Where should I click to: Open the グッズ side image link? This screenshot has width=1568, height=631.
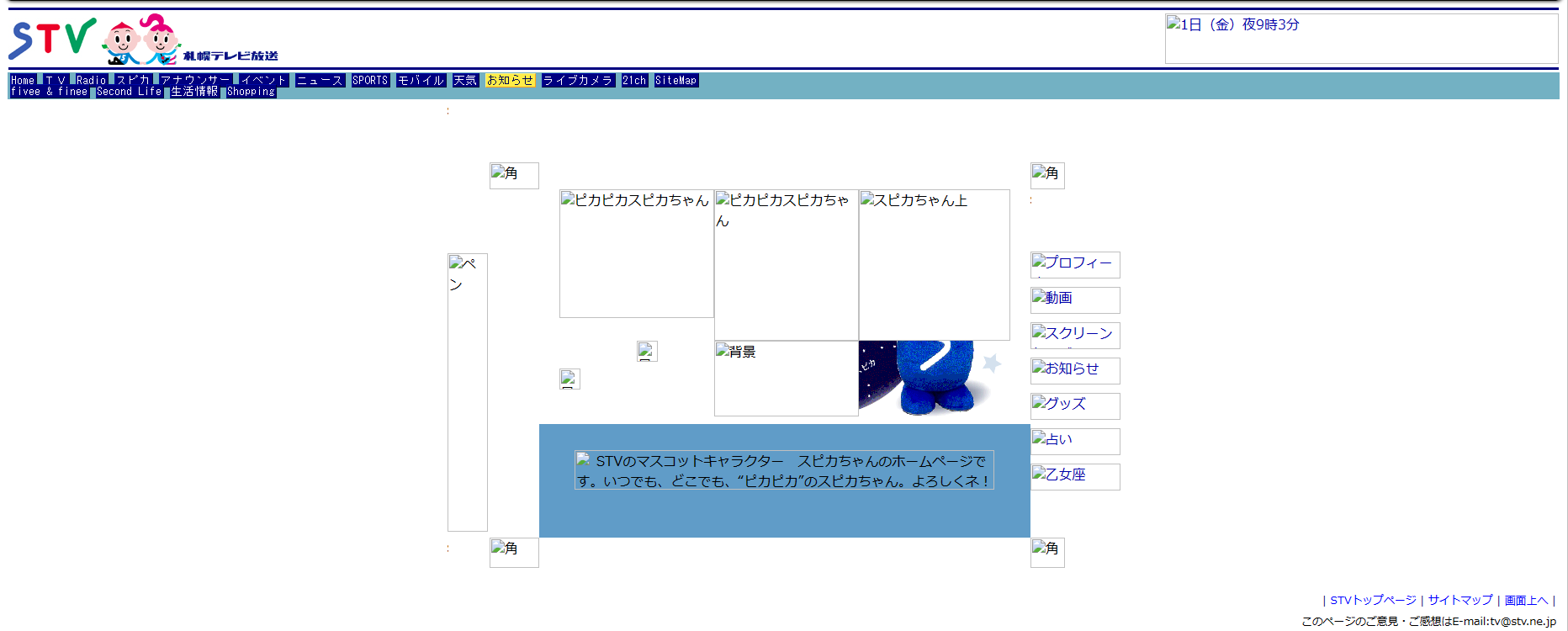click(1075, 406)
